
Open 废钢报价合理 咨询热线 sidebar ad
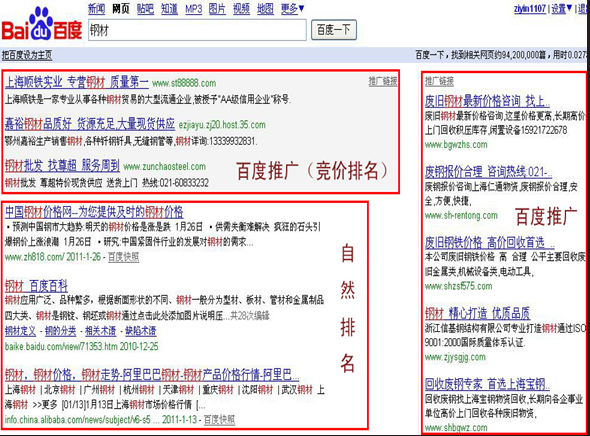coord(488,172)
